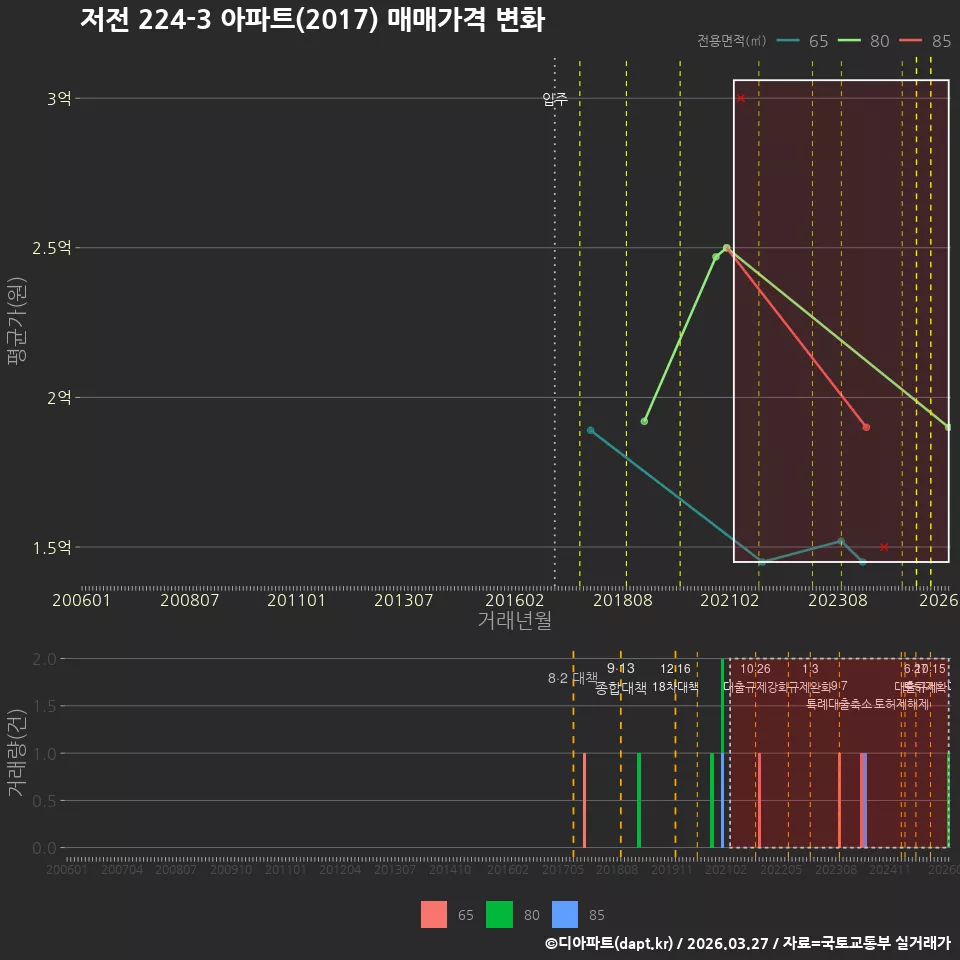Select first green 80 point left of 201808
The width and height of the screenshot is (960, 960).
[x=644, y=421]
